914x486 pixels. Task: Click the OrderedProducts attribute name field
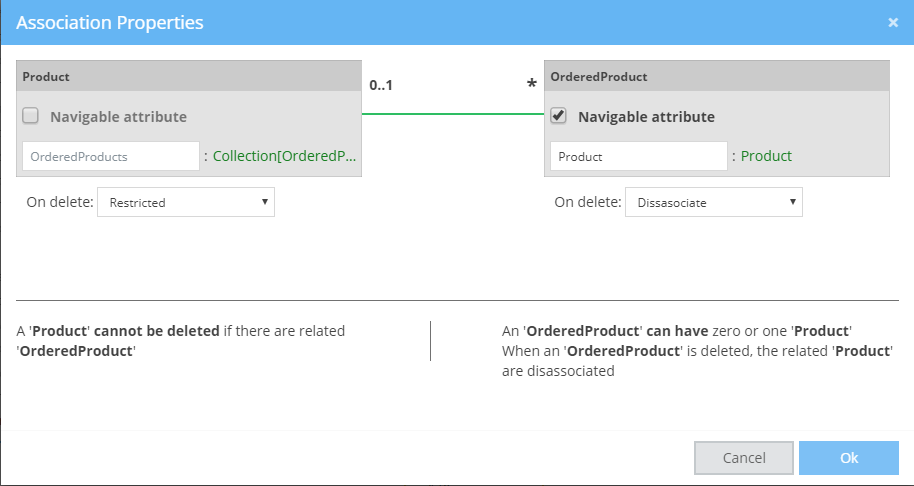pos(111,156)
